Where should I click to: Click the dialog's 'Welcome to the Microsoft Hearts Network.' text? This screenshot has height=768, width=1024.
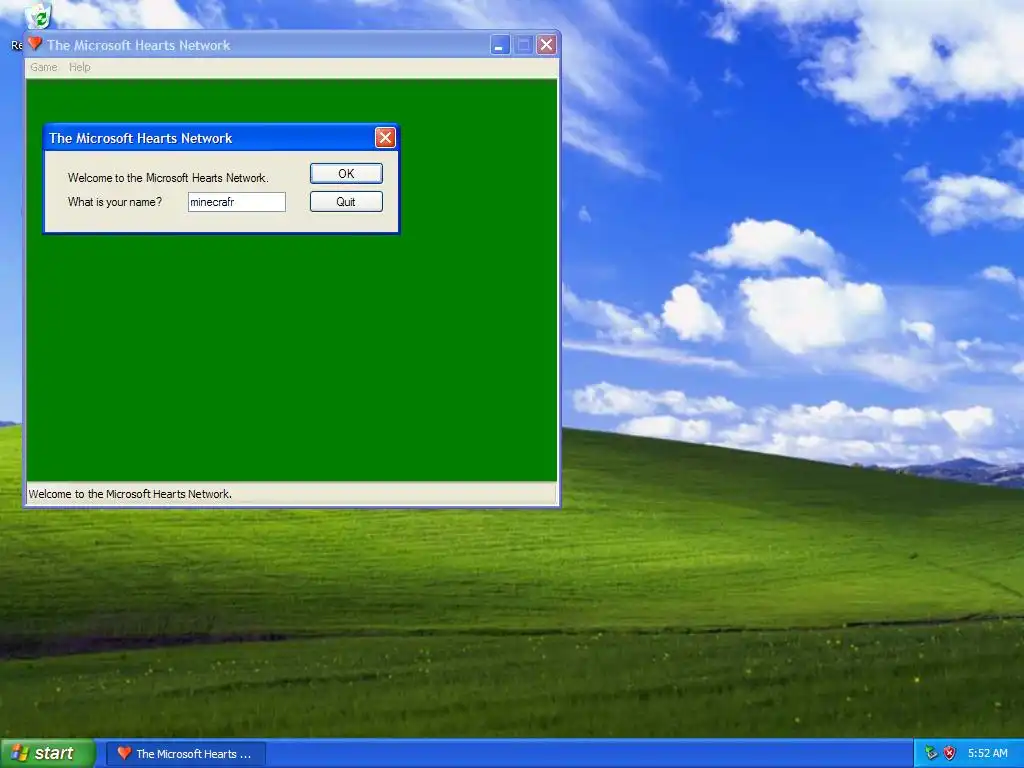pos(168,178)
